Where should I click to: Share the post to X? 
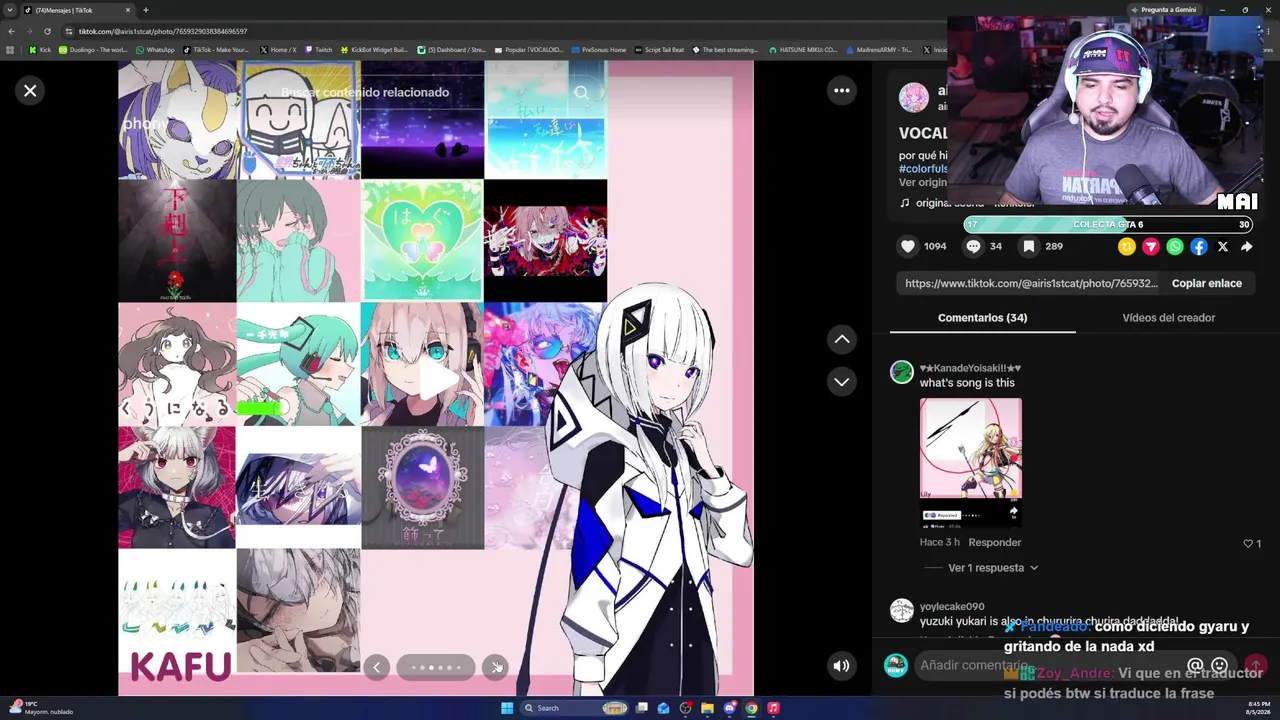tap(1223, 247)
